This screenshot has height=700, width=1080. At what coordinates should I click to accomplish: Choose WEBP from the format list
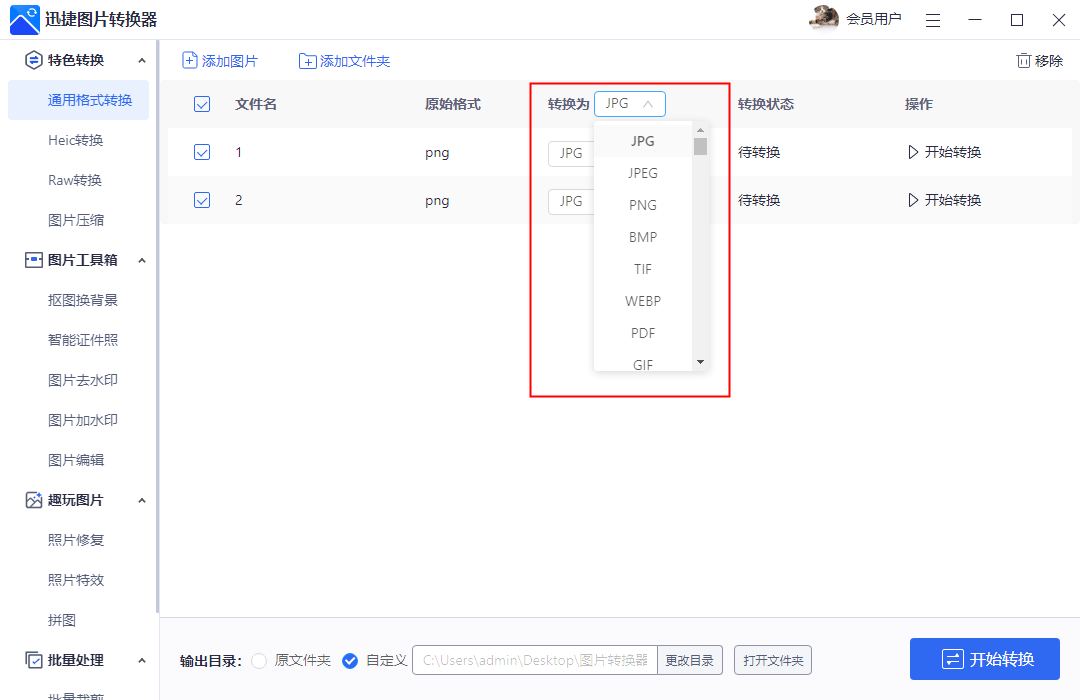coord(643,301)
